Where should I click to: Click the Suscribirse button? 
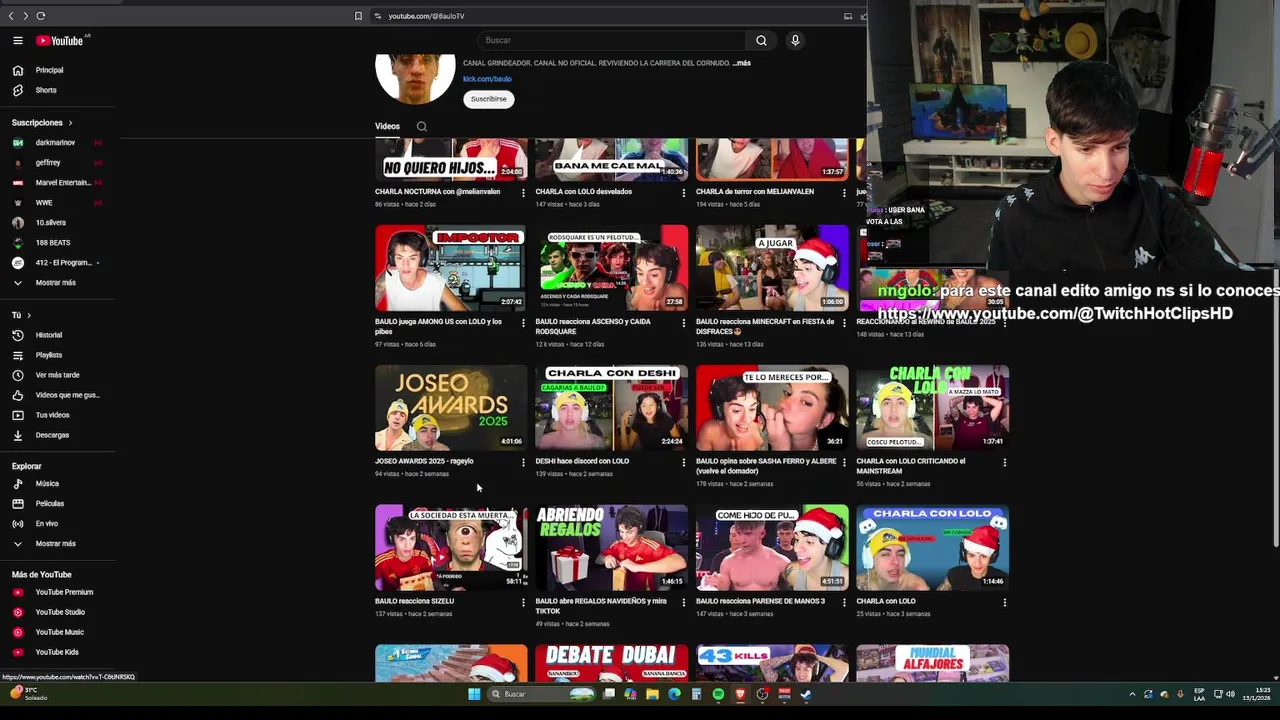[x=488, y=99]
